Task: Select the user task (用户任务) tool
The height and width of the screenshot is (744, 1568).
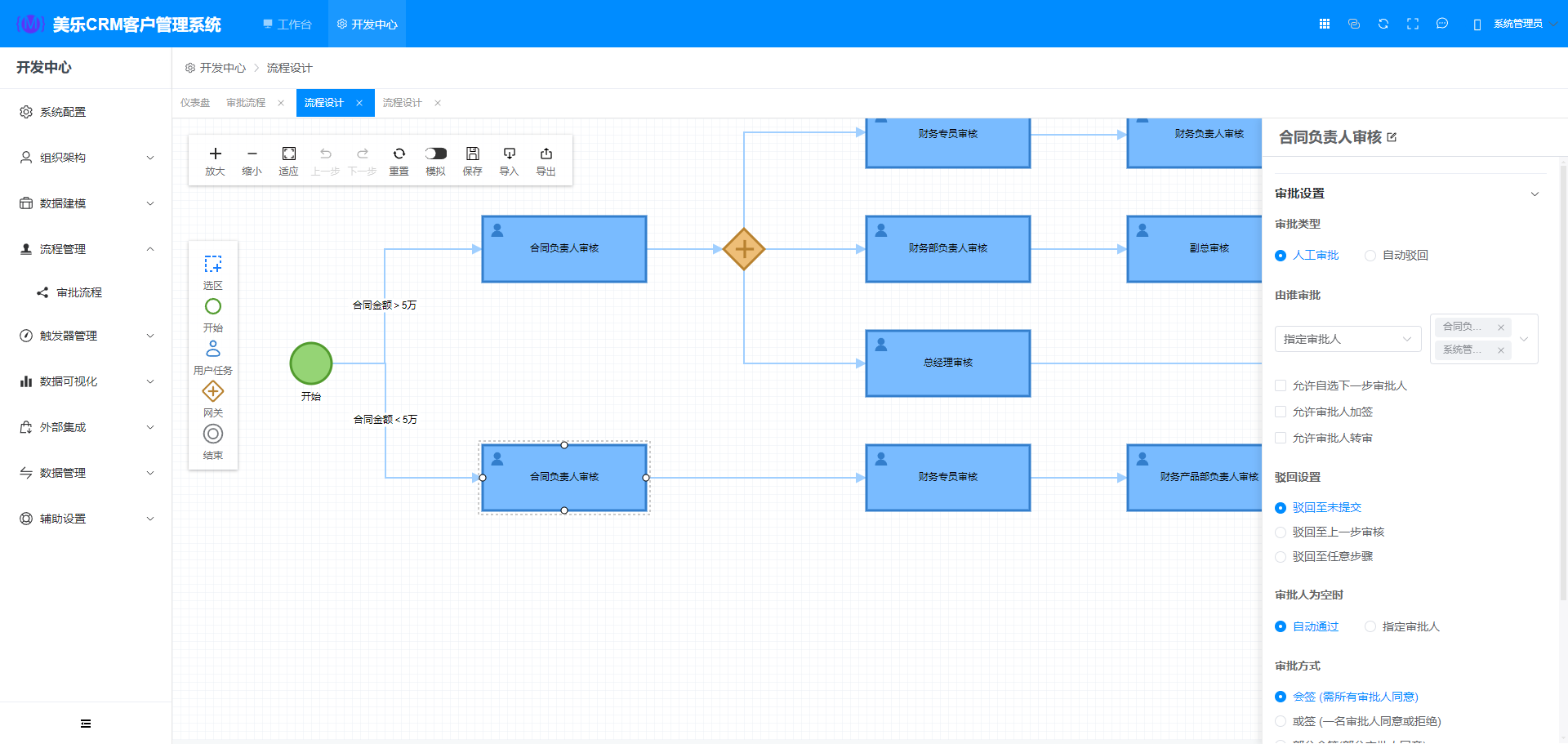Action: click(213, 350)
